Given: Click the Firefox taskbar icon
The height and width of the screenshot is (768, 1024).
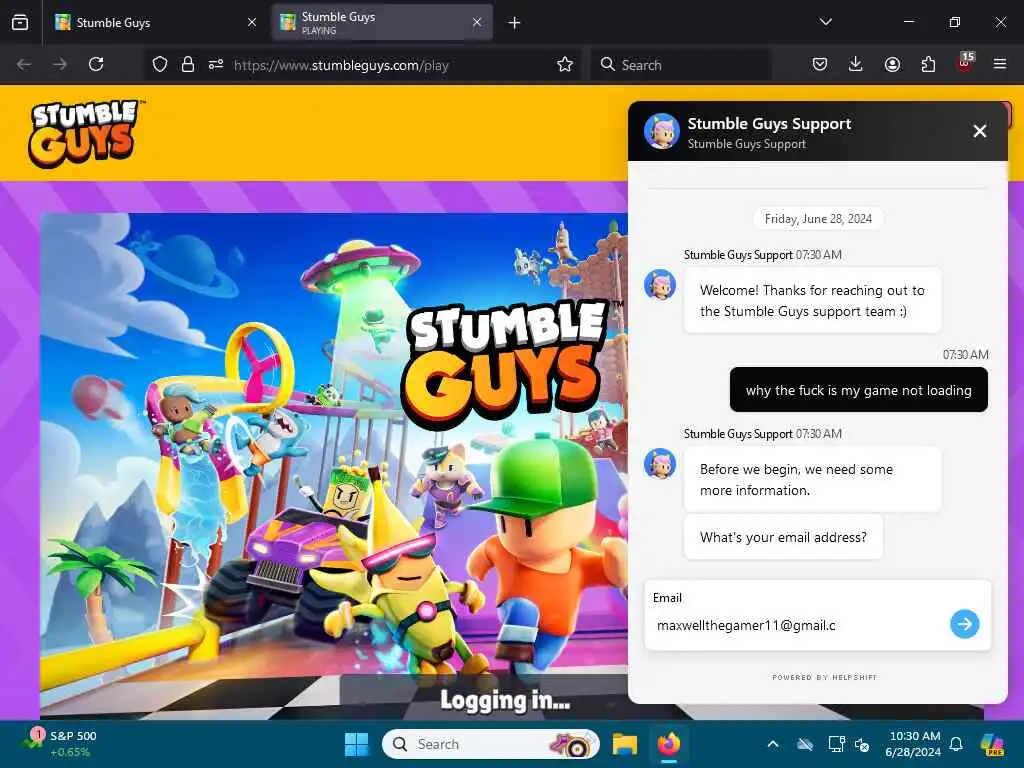Looking at the screenshot, I should (x=669, y=744).
